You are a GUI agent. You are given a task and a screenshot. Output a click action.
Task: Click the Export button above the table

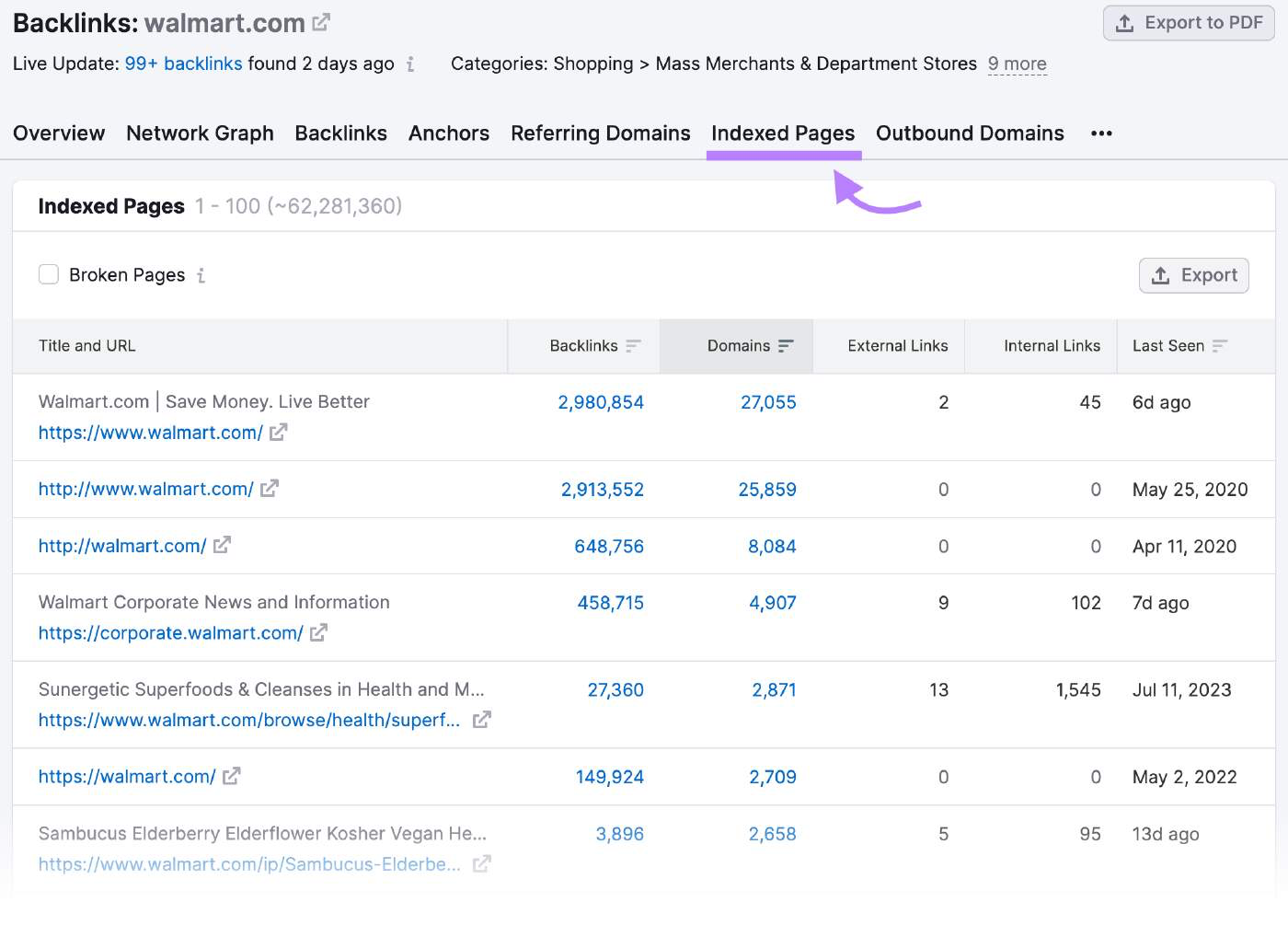click(x=1193, y=275)
